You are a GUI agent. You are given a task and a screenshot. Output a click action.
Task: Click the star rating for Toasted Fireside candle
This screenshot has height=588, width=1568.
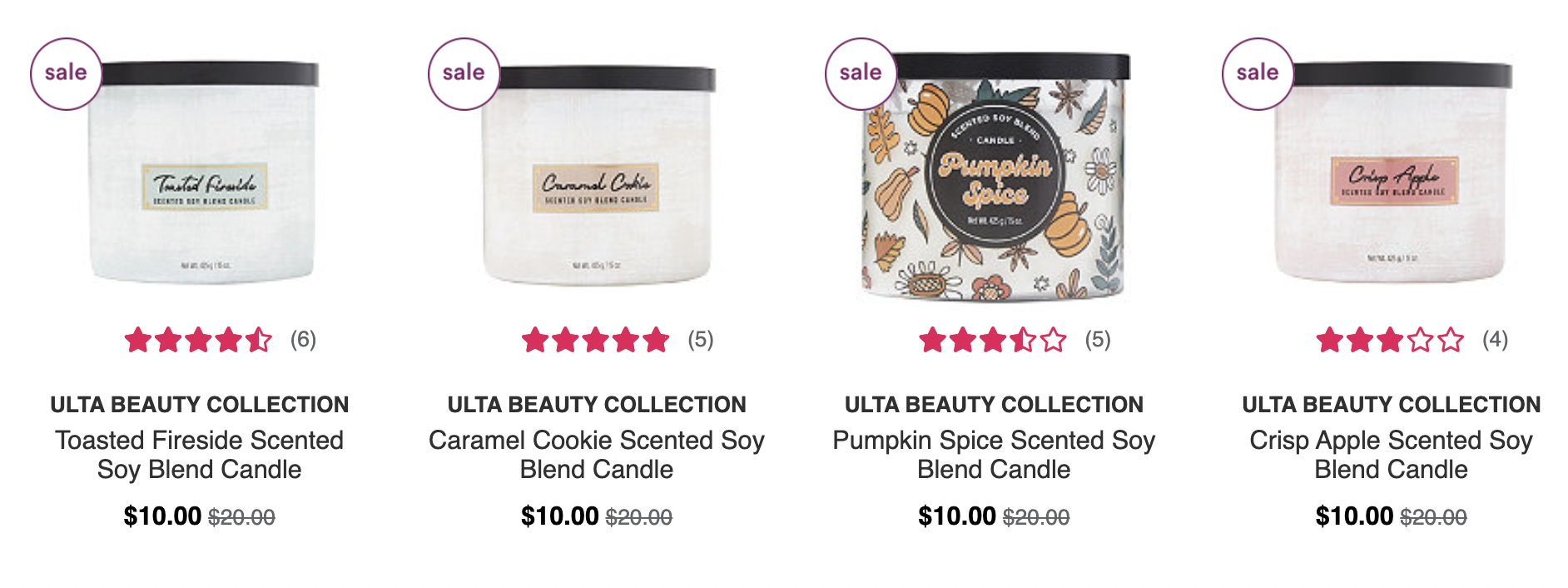pos(198,340)
